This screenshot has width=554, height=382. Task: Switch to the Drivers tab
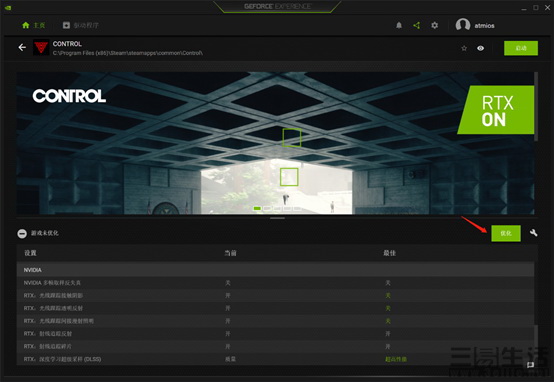(81, 25)
